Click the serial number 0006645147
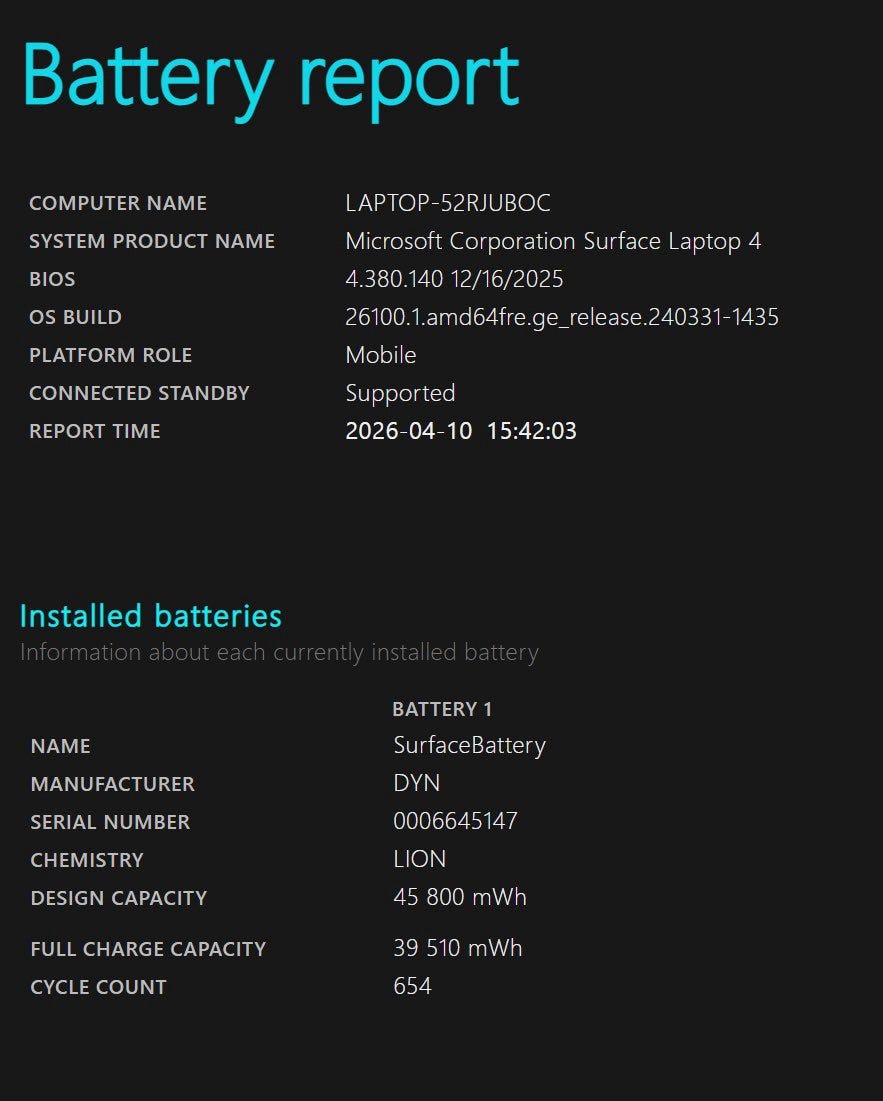883x1101 pixels. 455,821
